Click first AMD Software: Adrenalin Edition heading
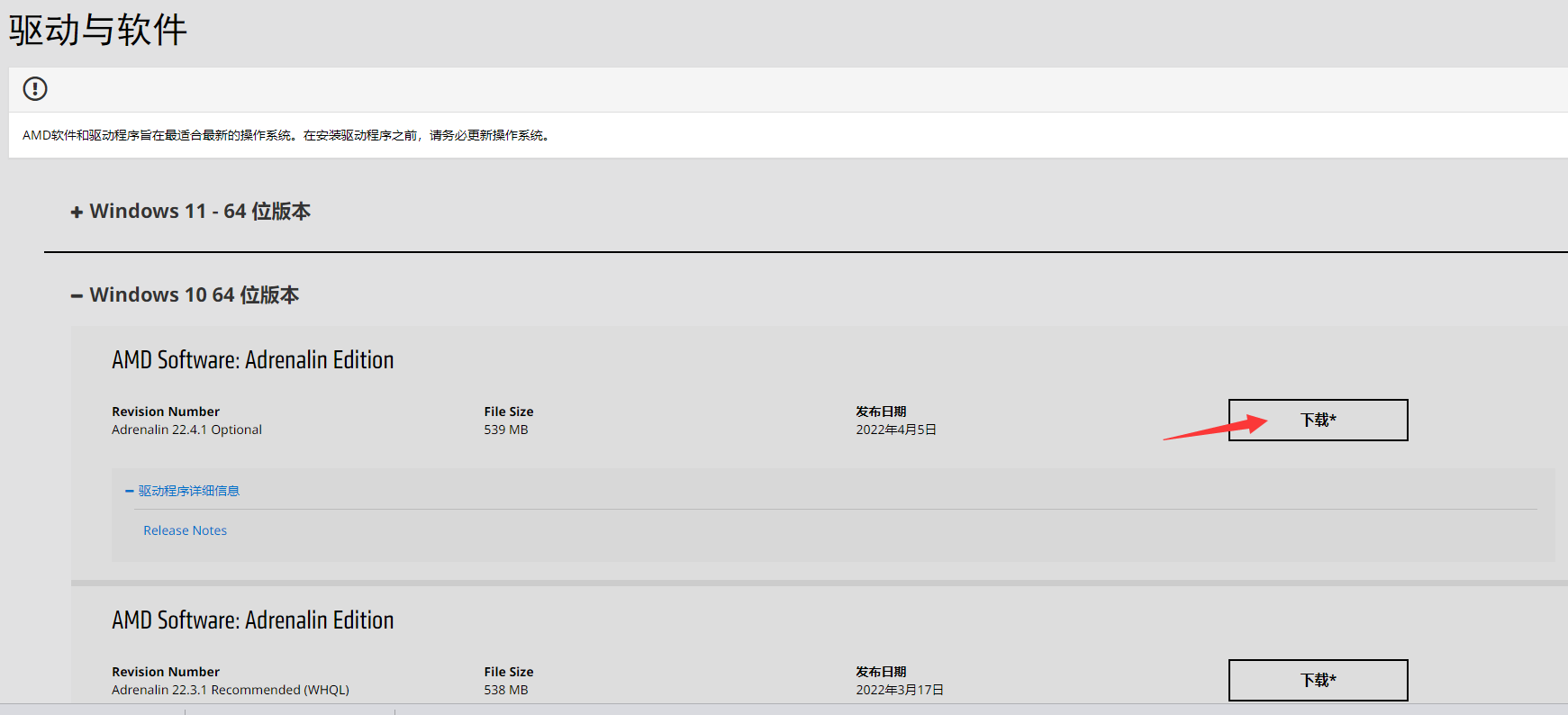This screenshot has width=1568, height=715. coord(253,359)
